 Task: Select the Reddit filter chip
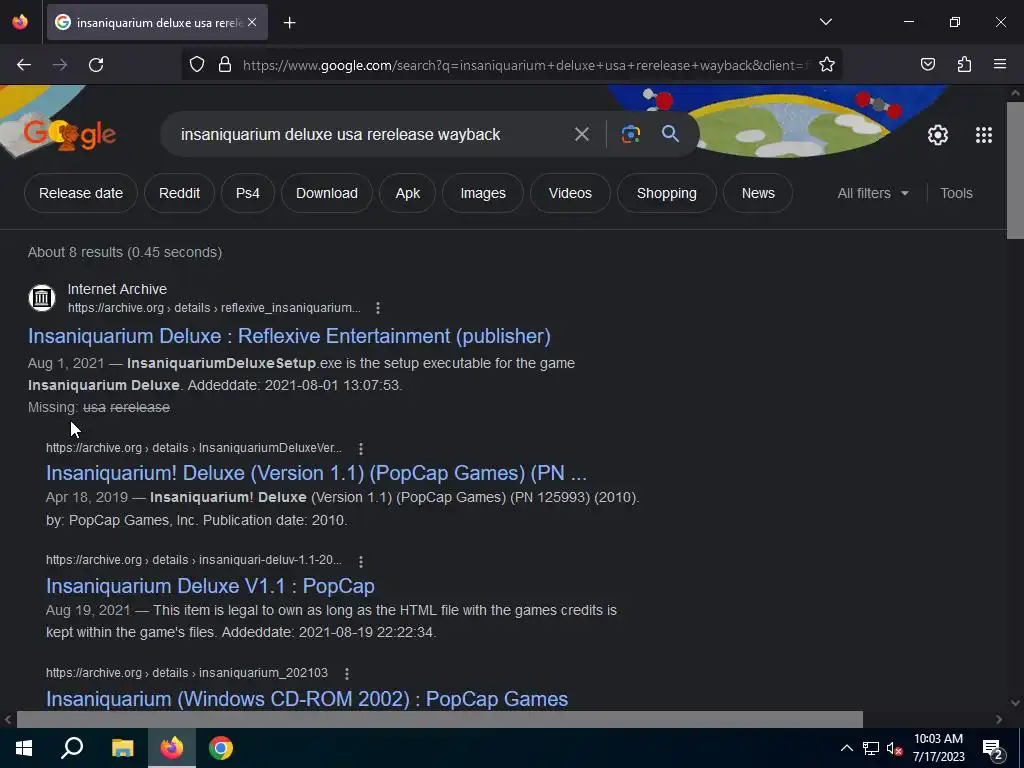(x=180, y=193)
